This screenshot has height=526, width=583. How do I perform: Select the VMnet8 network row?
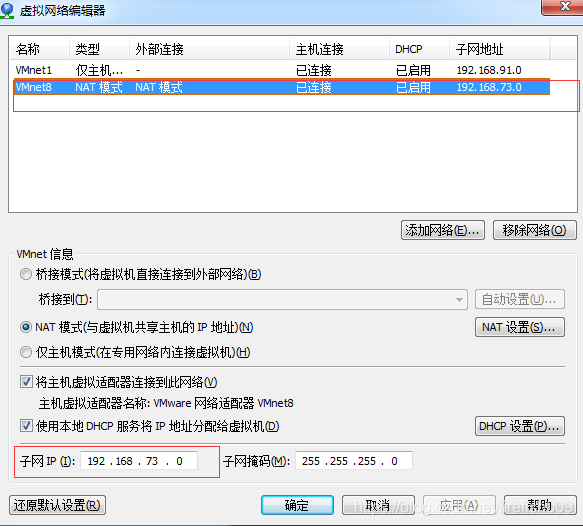pos(281,87)
